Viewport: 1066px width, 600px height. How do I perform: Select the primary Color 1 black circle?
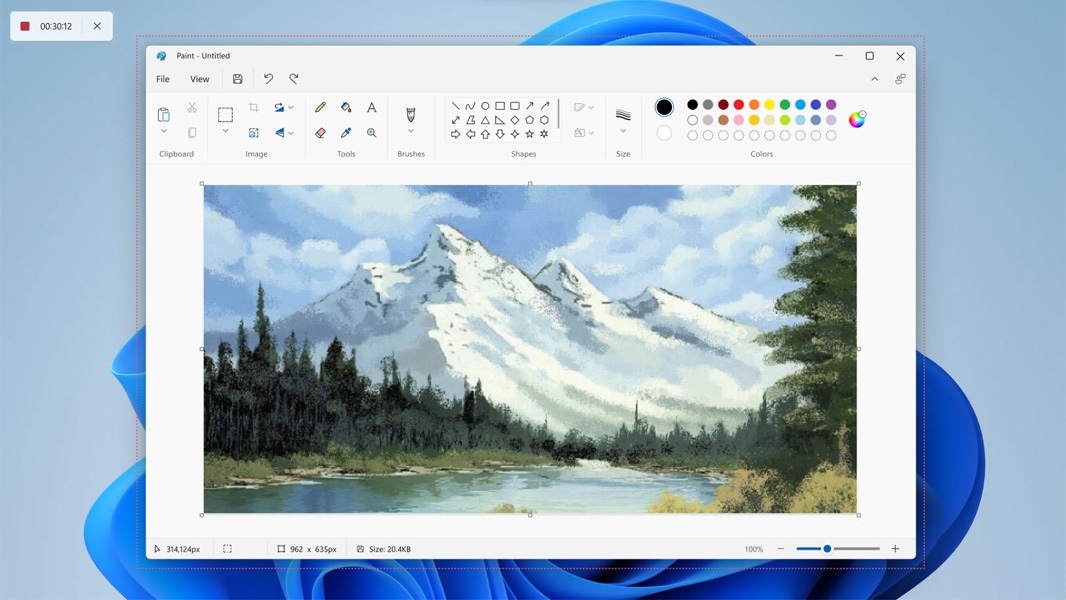coord(664,107)
